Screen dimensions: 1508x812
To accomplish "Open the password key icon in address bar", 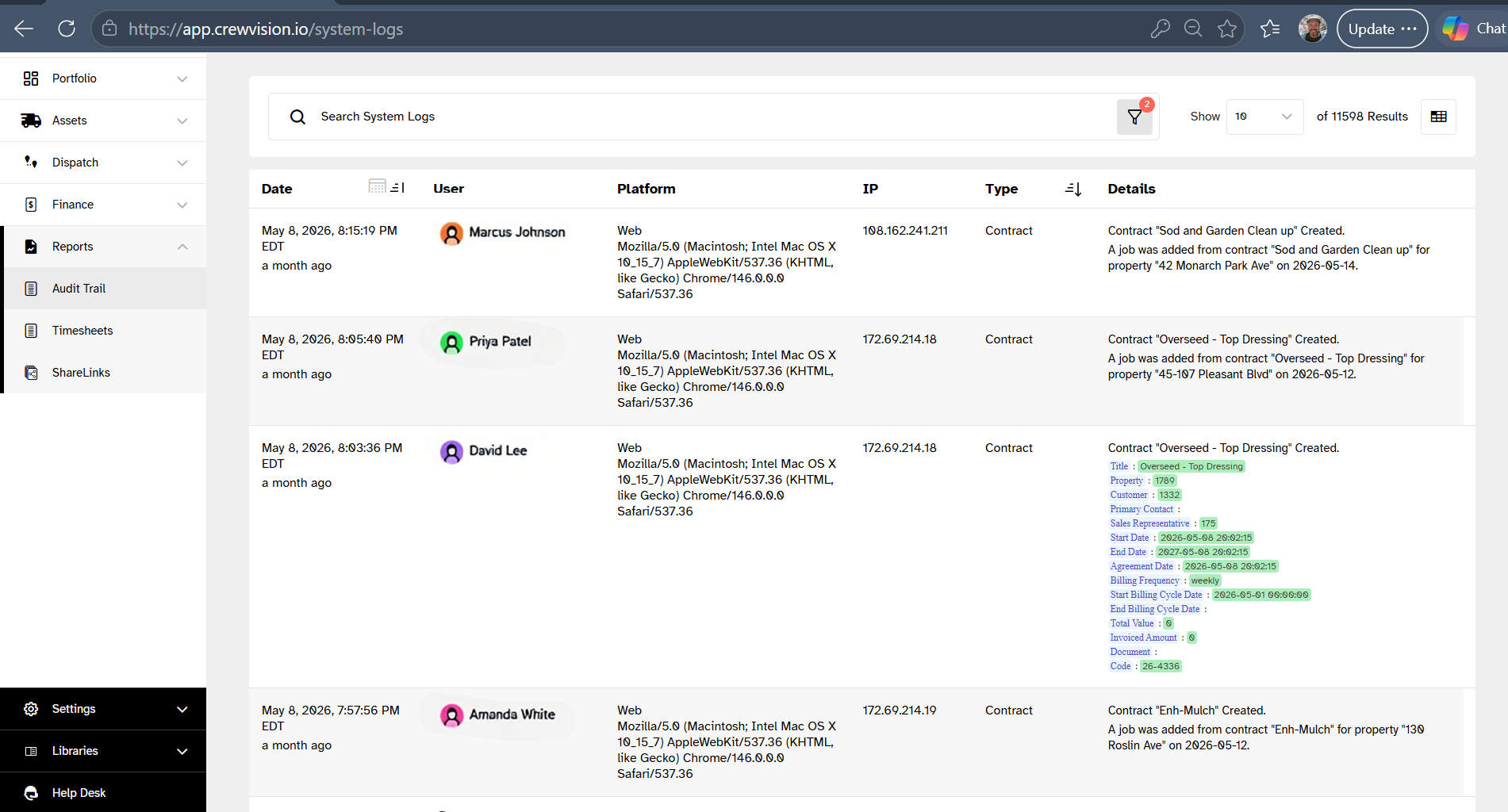I will click(1160, 29).
